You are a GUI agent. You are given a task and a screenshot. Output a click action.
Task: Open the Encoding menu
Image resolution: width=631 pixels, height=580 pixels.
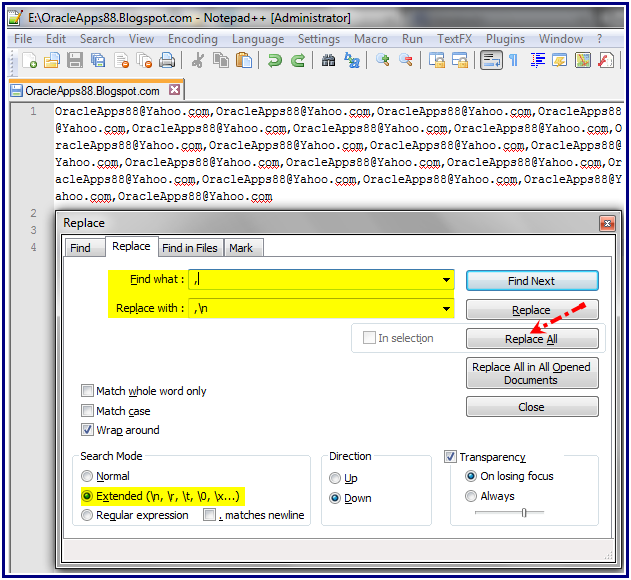pos(193,39)
